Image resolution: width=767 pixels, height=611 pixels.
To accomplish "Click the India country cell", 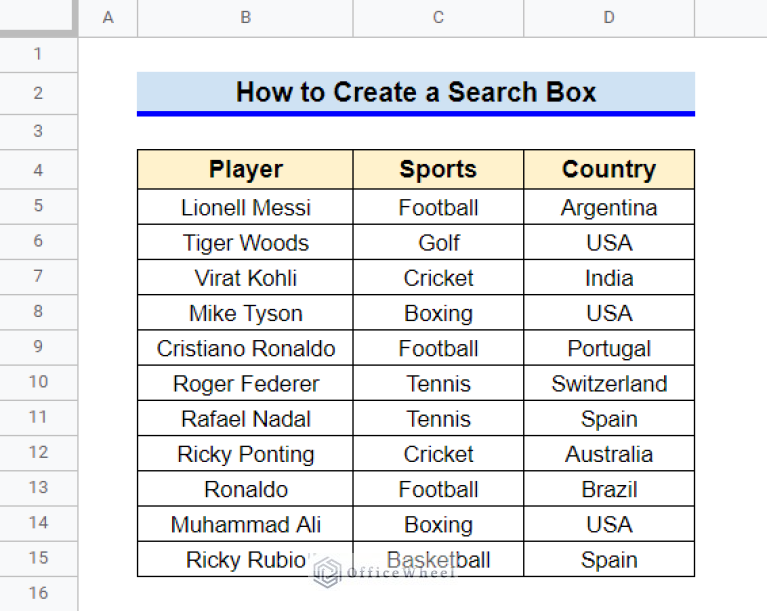I will tap(609, 278).
